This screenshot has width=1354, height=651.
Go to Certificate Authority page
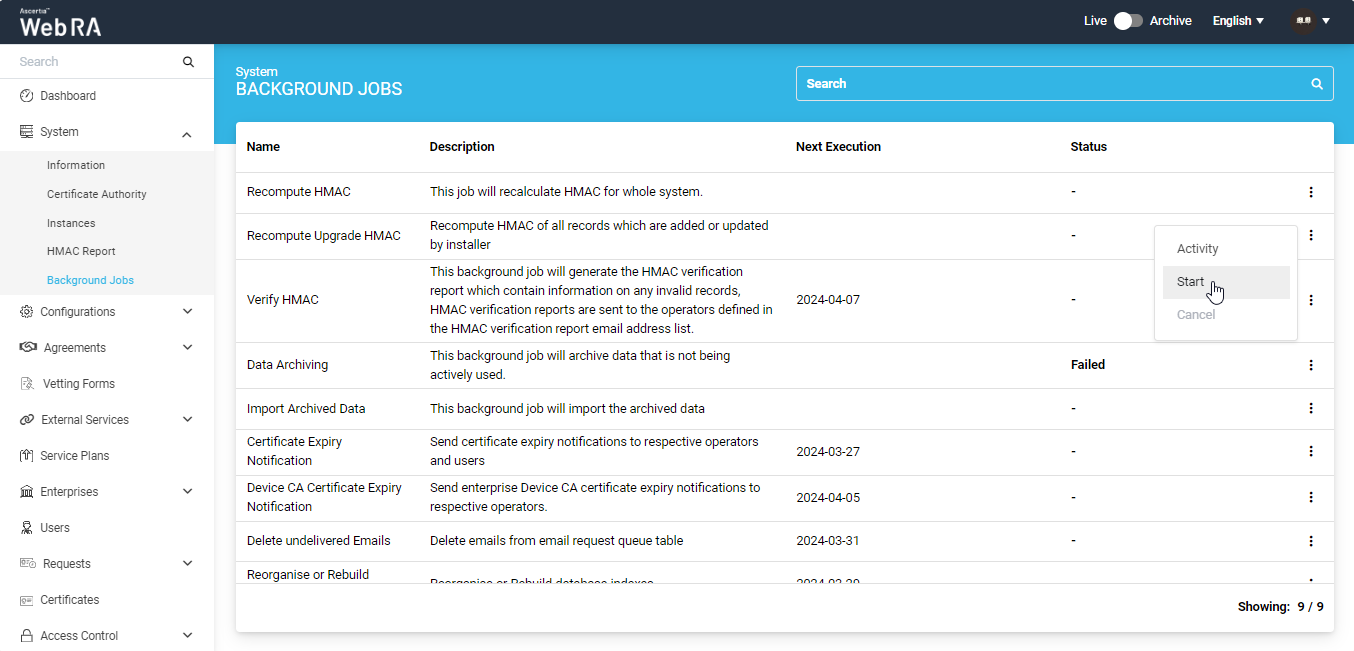point(96,194)
